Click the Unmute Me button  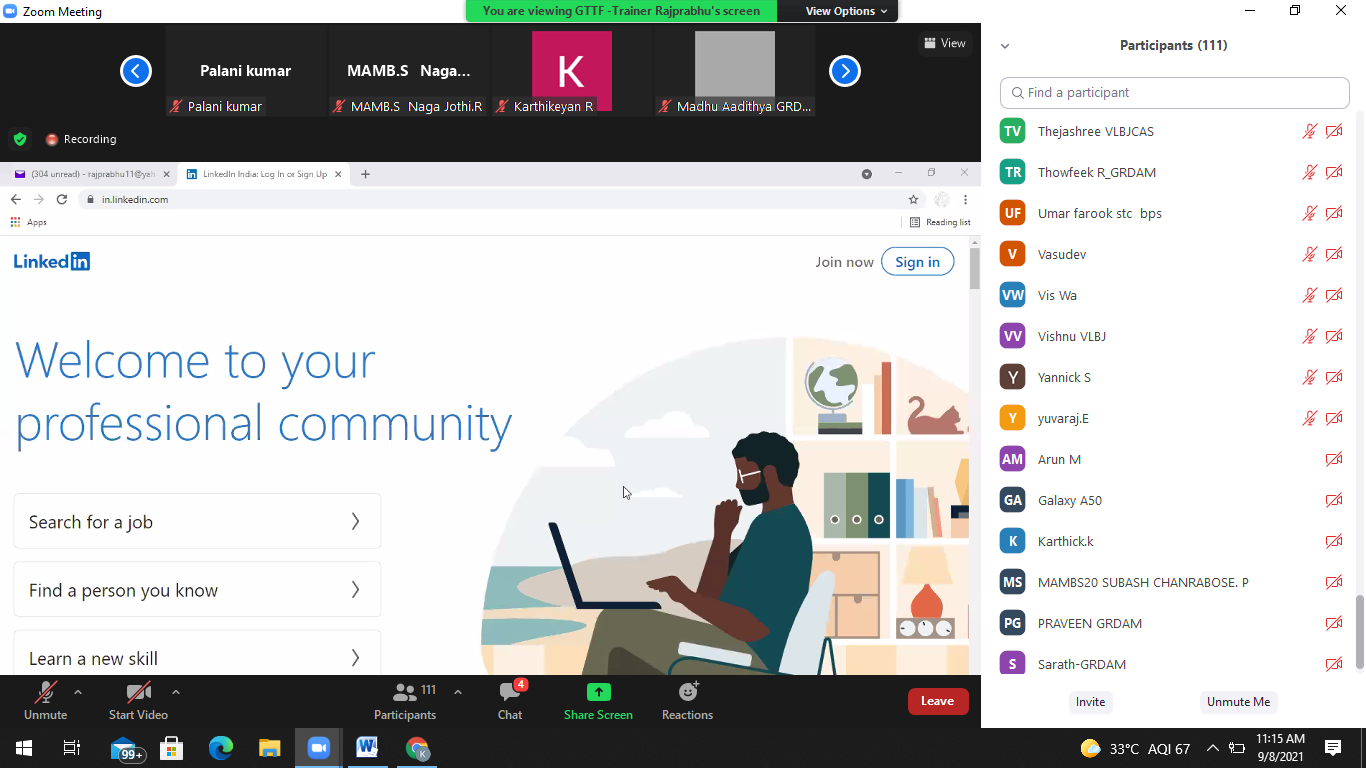tap(1238, 702)
